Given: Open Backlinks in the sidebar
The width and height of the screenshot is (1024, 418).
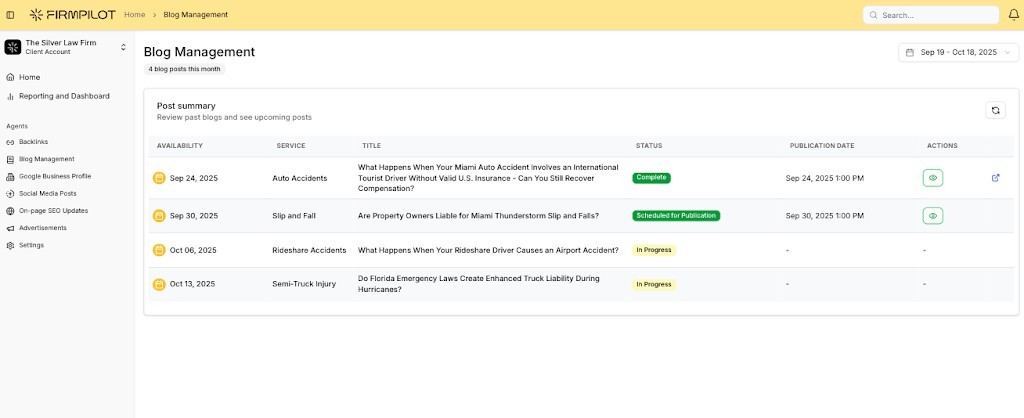Looking at the screenshot, I should pyautogui.click(x=33, y=142).
